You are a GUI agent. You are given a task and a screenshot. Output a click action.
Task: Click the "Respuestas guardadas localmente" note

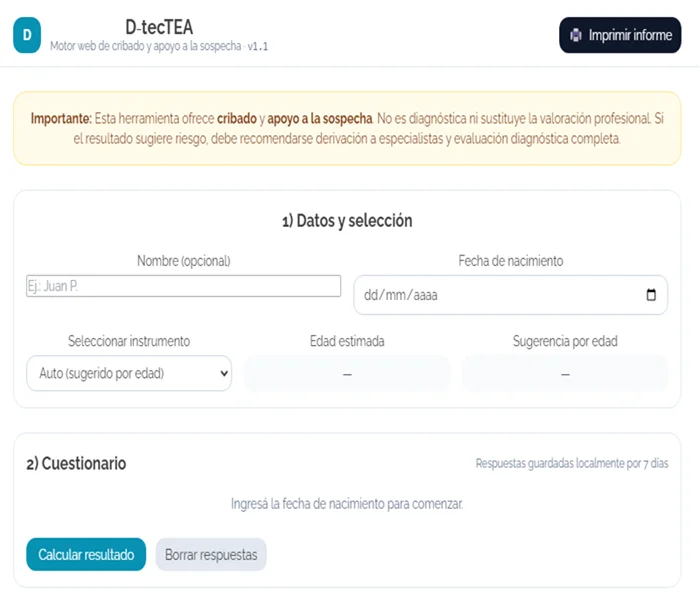pos(571,464)
